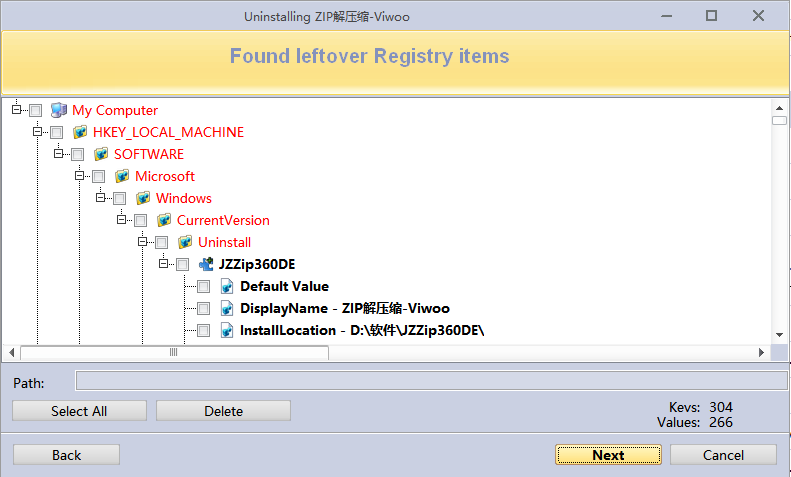The image size is (791, 477).
Task: Click the Windows registry folder icon
Action: tap(143, 198)
